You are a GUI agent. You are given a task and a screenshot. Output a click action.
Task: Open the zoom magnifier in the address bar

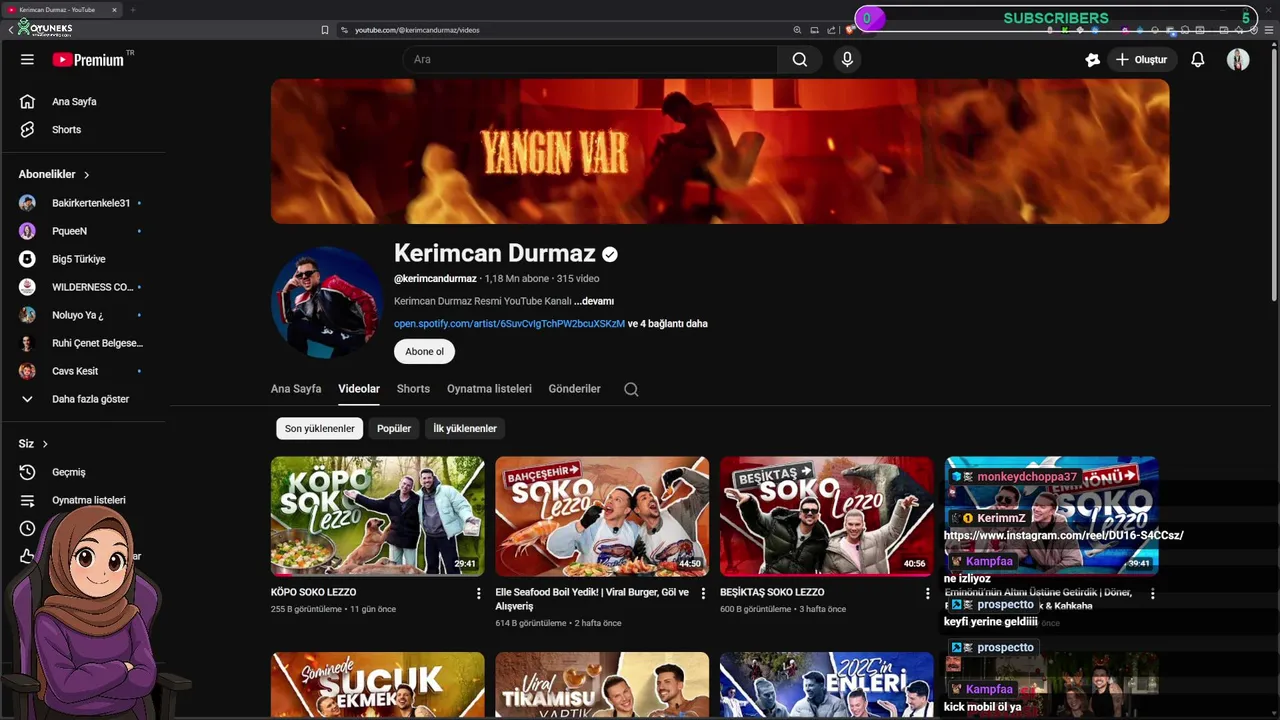click(x=797, y=30)
